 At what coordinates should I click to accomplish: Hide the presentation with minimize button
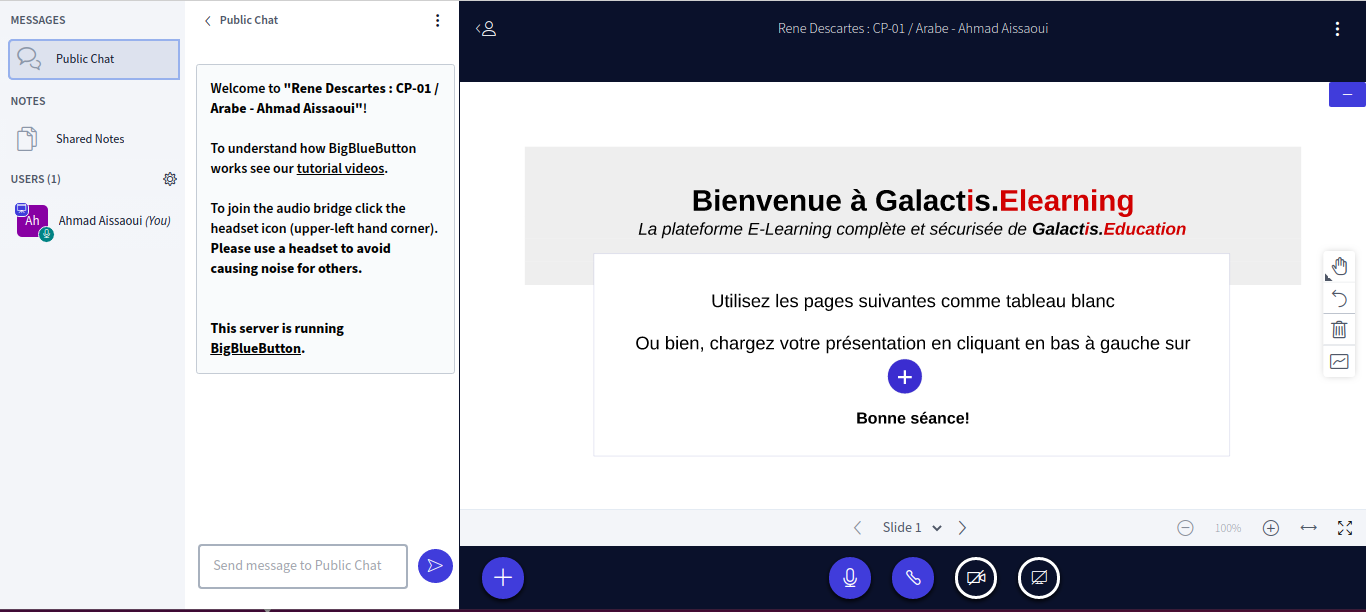pyautogui.click(x=1347, y=94)
